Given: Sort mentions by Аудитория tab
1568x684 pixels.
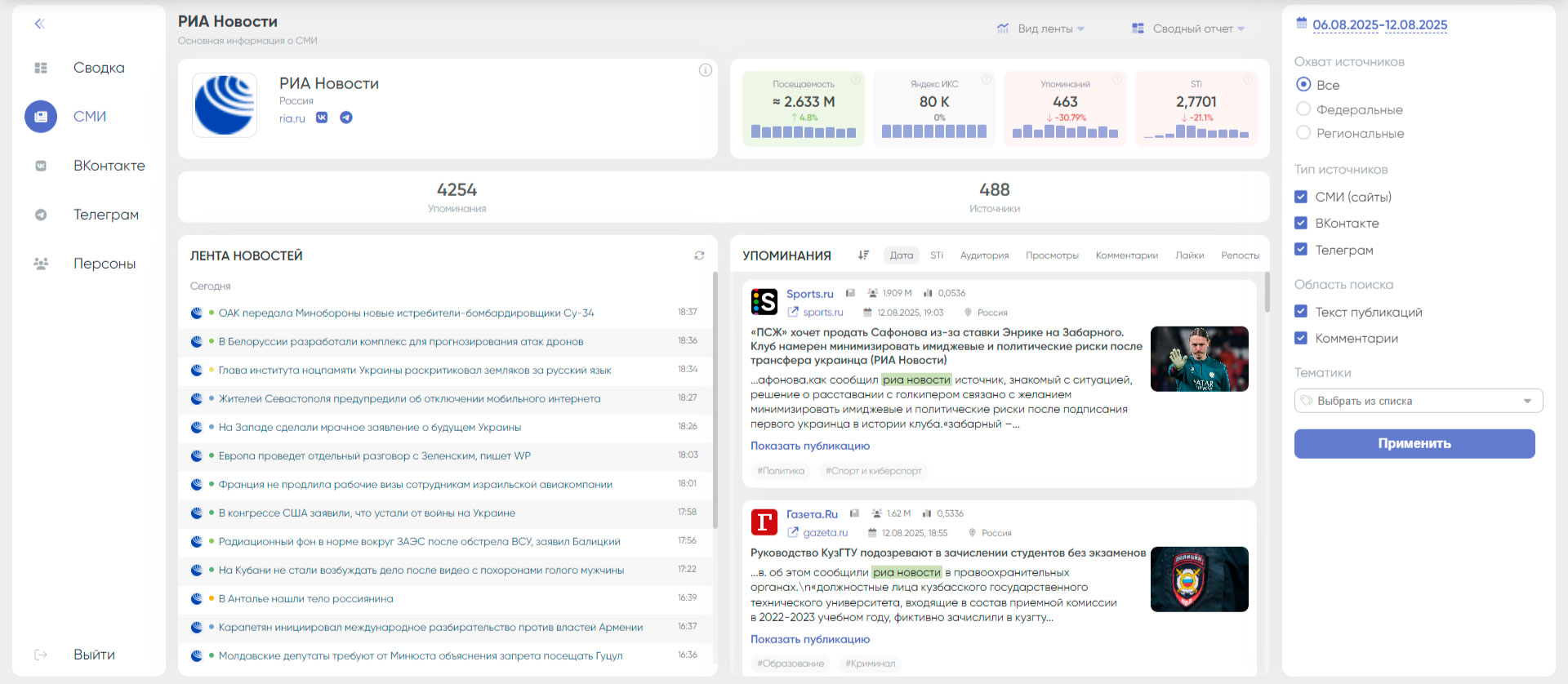Looking at the screenshot, I should point(984,255).
